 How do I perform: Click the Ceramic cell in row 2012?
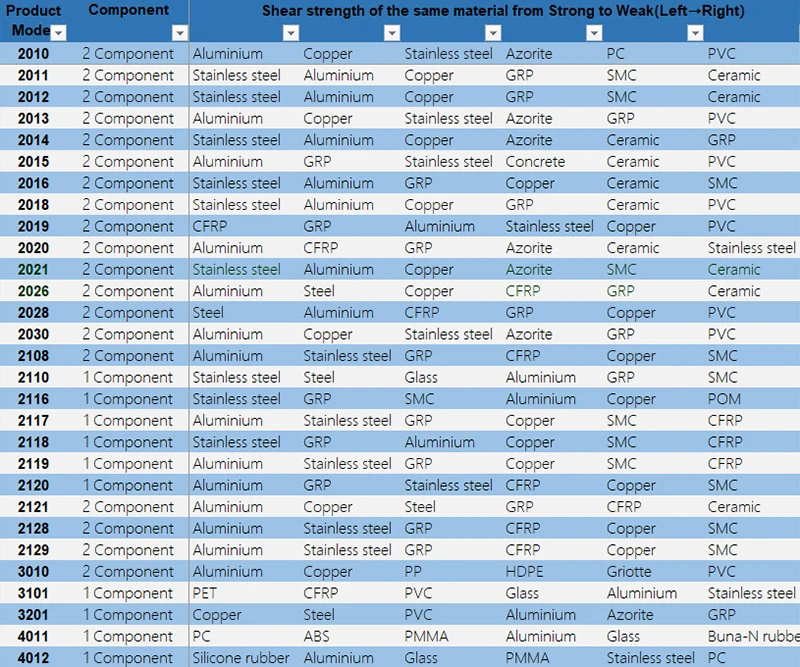[x=734, y=97]
